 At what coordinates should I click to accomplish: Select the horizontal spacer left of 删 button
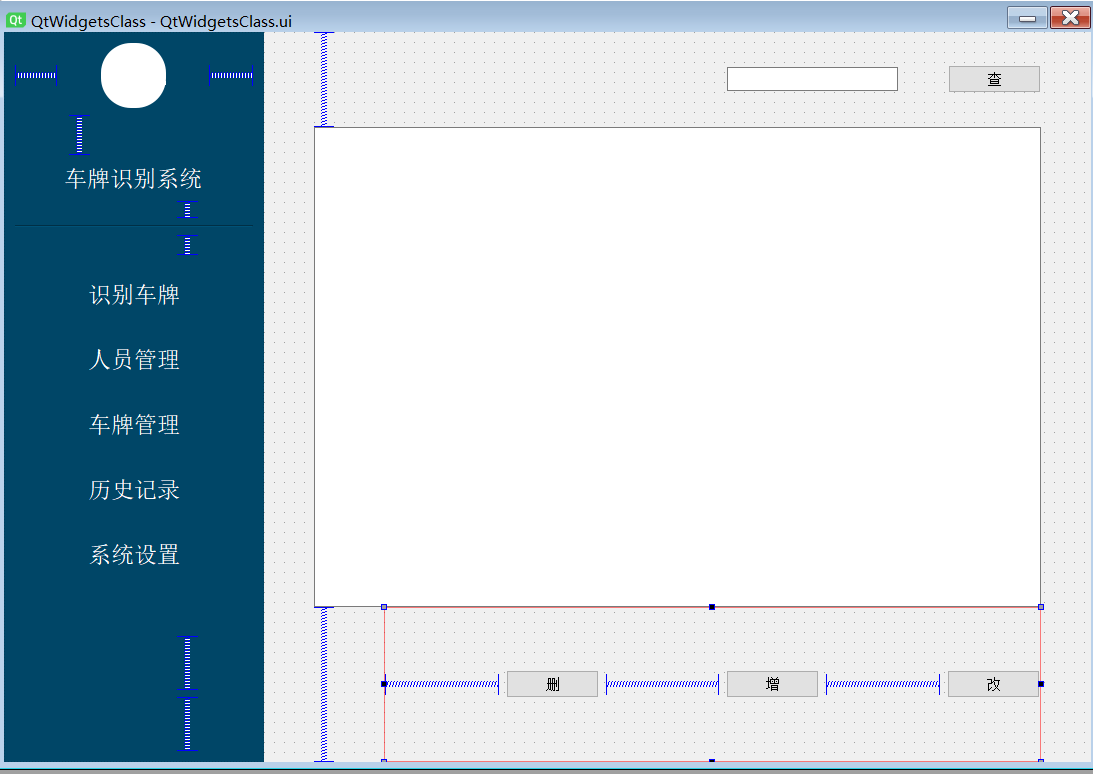pos(442,684)
